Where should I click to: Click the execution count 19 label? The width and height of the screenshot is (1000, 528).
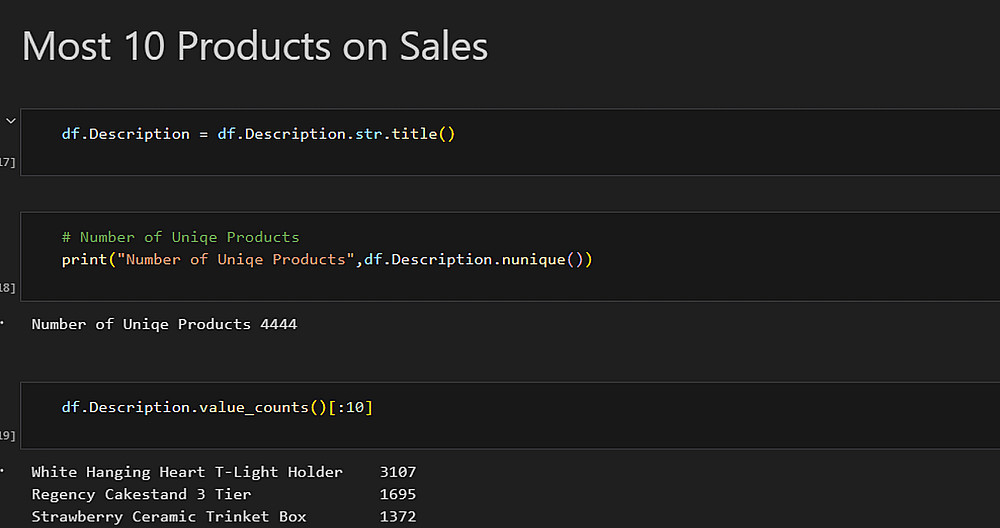coord(7,435)
